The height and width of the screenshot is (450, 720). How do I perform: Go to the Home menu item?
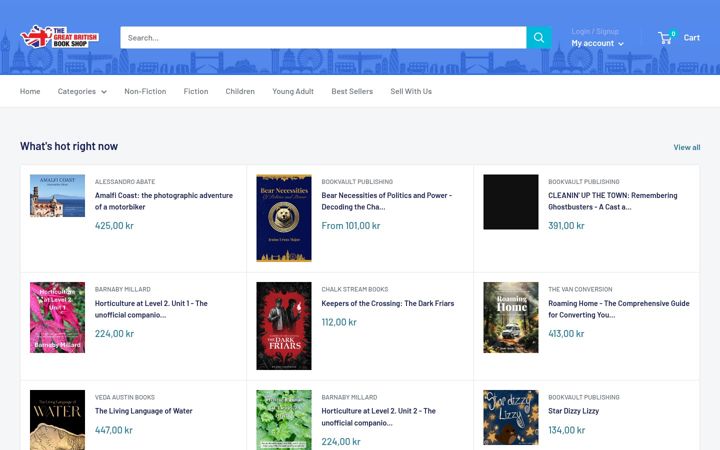coord(30,91)
